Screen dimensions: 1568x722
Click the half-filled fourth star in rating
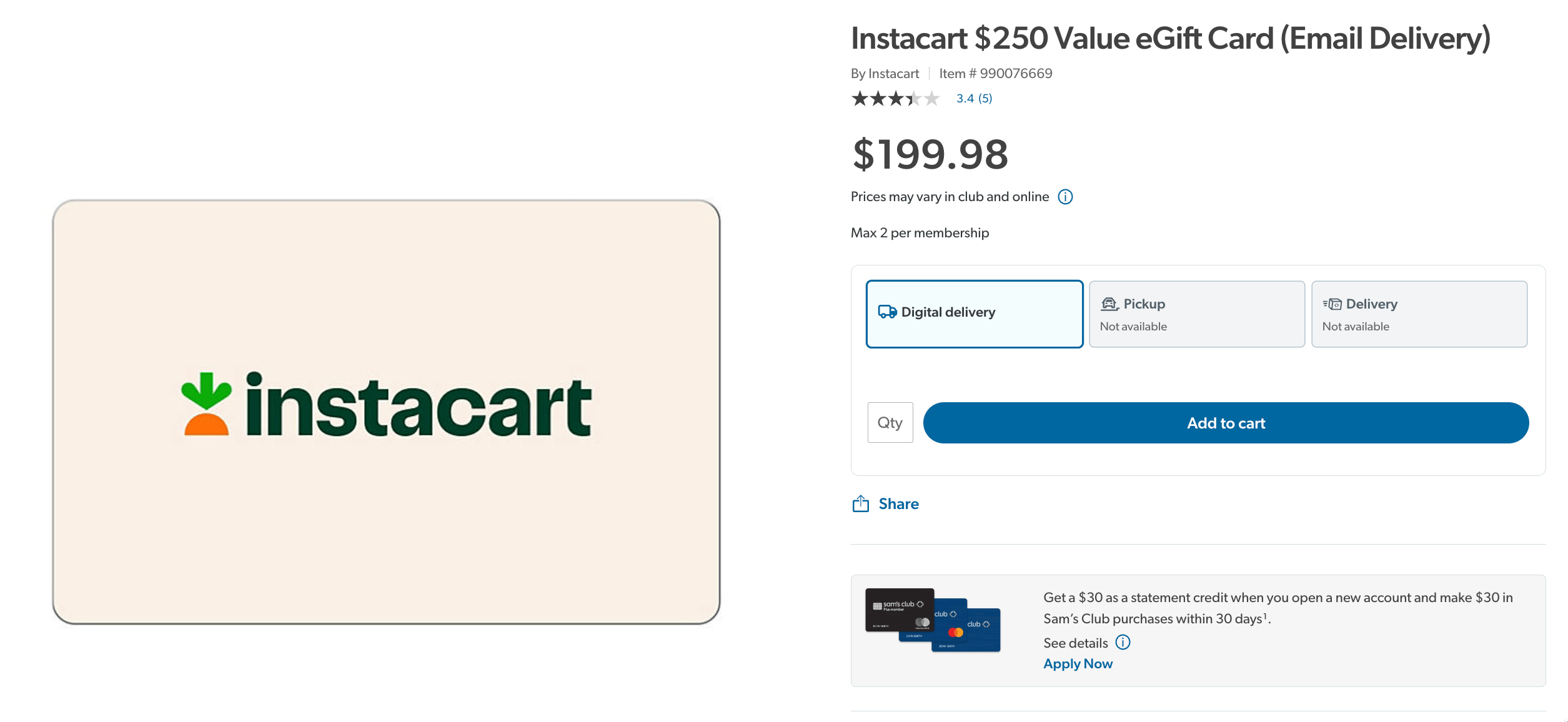(913, 99)
